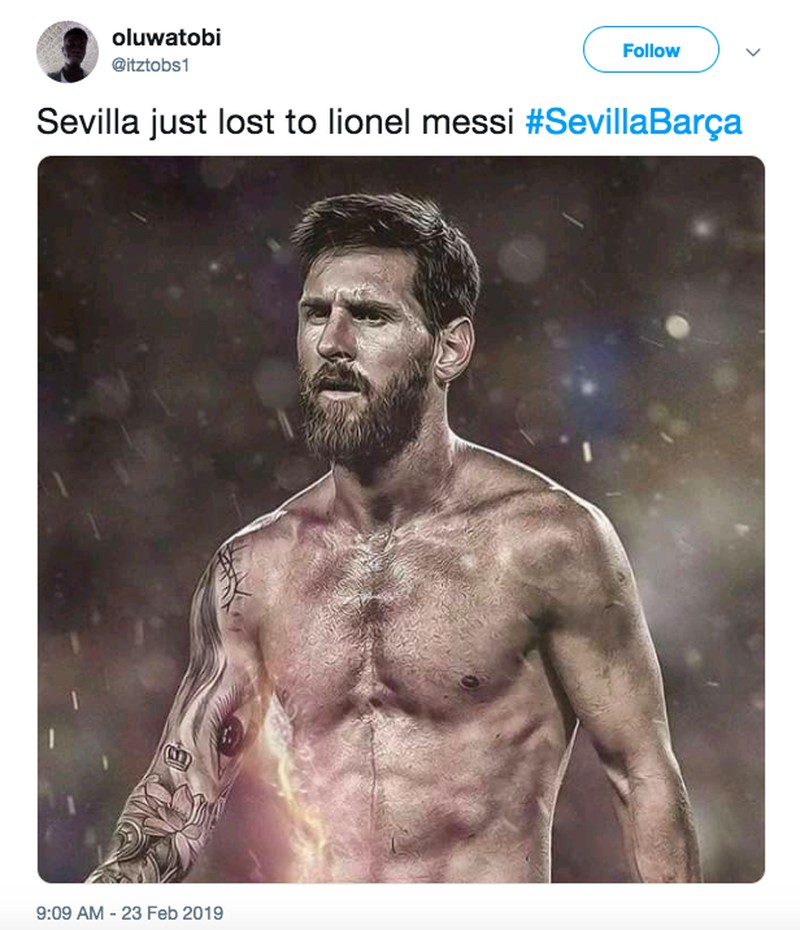Click the oluwatobi profile avatar
Image resolution: width=800 pixels, height=930 pixels.
pyautogui.click(x=67, y=51)
